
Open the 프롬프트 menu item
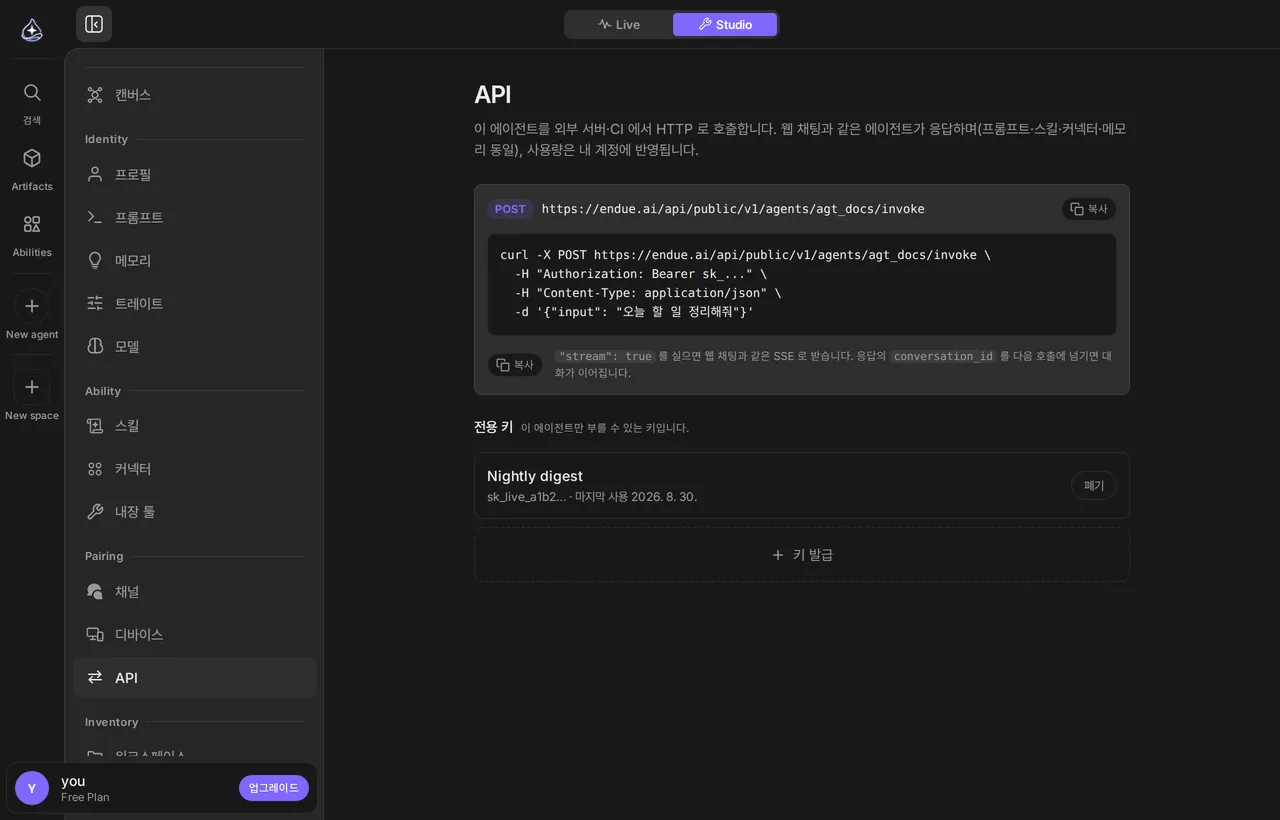point(195,217)
